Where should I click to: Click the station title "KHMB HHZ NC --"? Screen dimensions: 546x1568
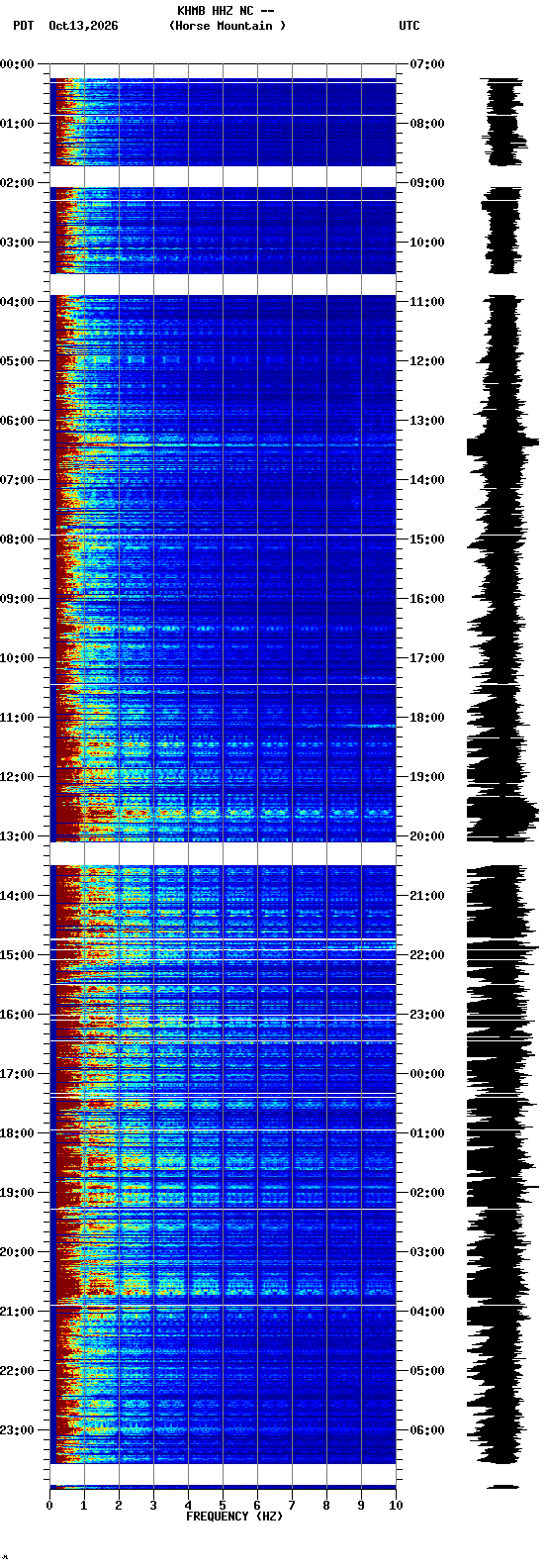(x=226, y=11)
